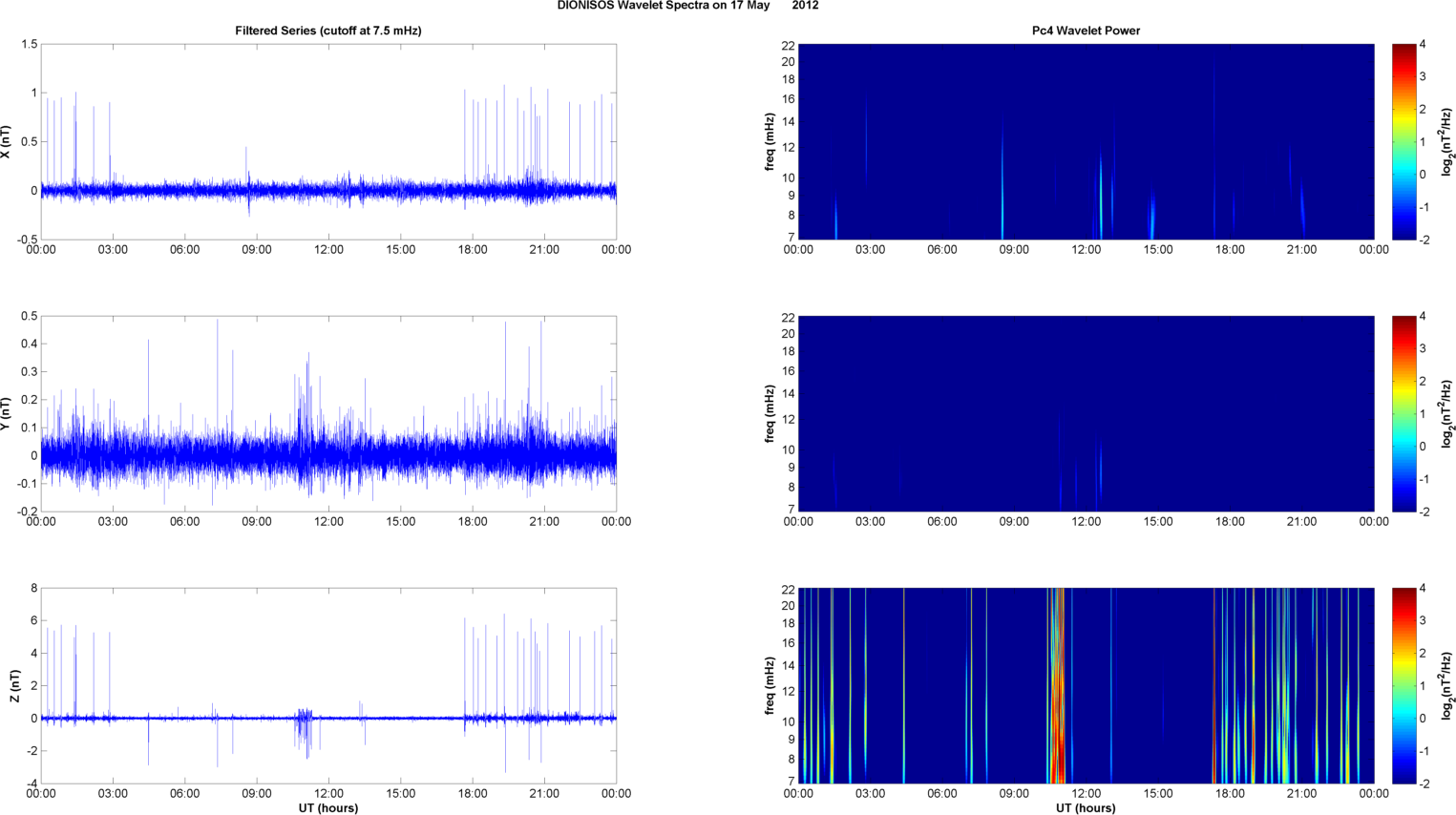
Task: Click the colorbar beside the middle spectrogram
Action: (x=1403, y=413)
